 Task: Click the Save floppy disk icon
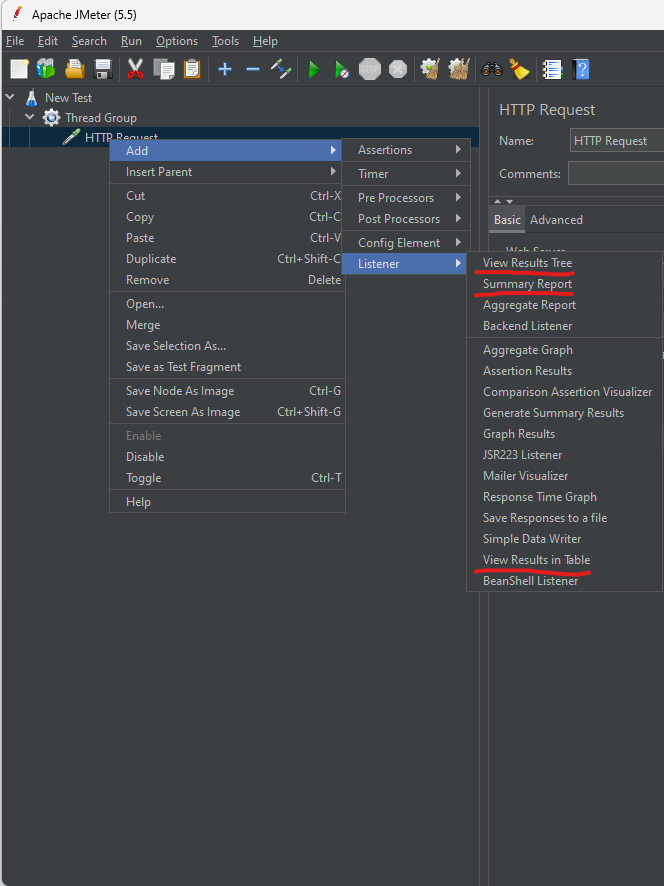[x=103, y=70]
